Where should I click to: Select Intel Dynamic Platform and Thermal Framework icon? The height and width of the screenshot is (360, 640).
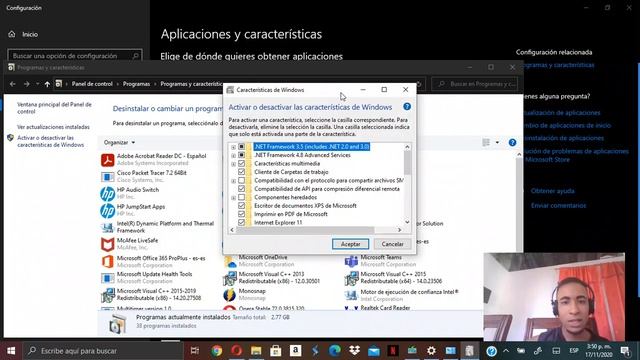(107, 227)
